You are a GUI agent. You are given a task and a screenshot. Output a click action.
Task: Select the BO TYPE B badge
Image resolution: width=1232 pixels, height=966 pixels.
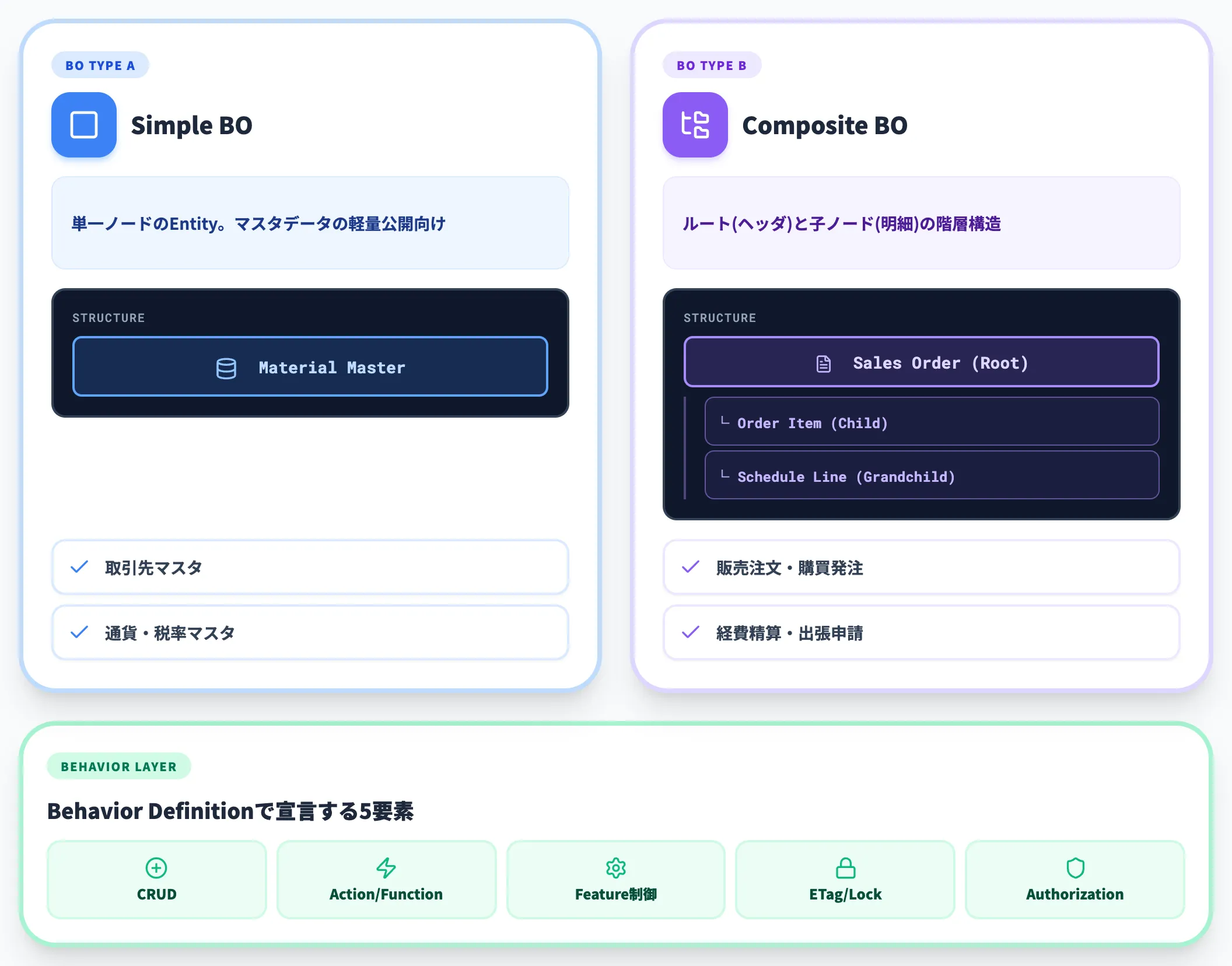click(x=712, y=65)
